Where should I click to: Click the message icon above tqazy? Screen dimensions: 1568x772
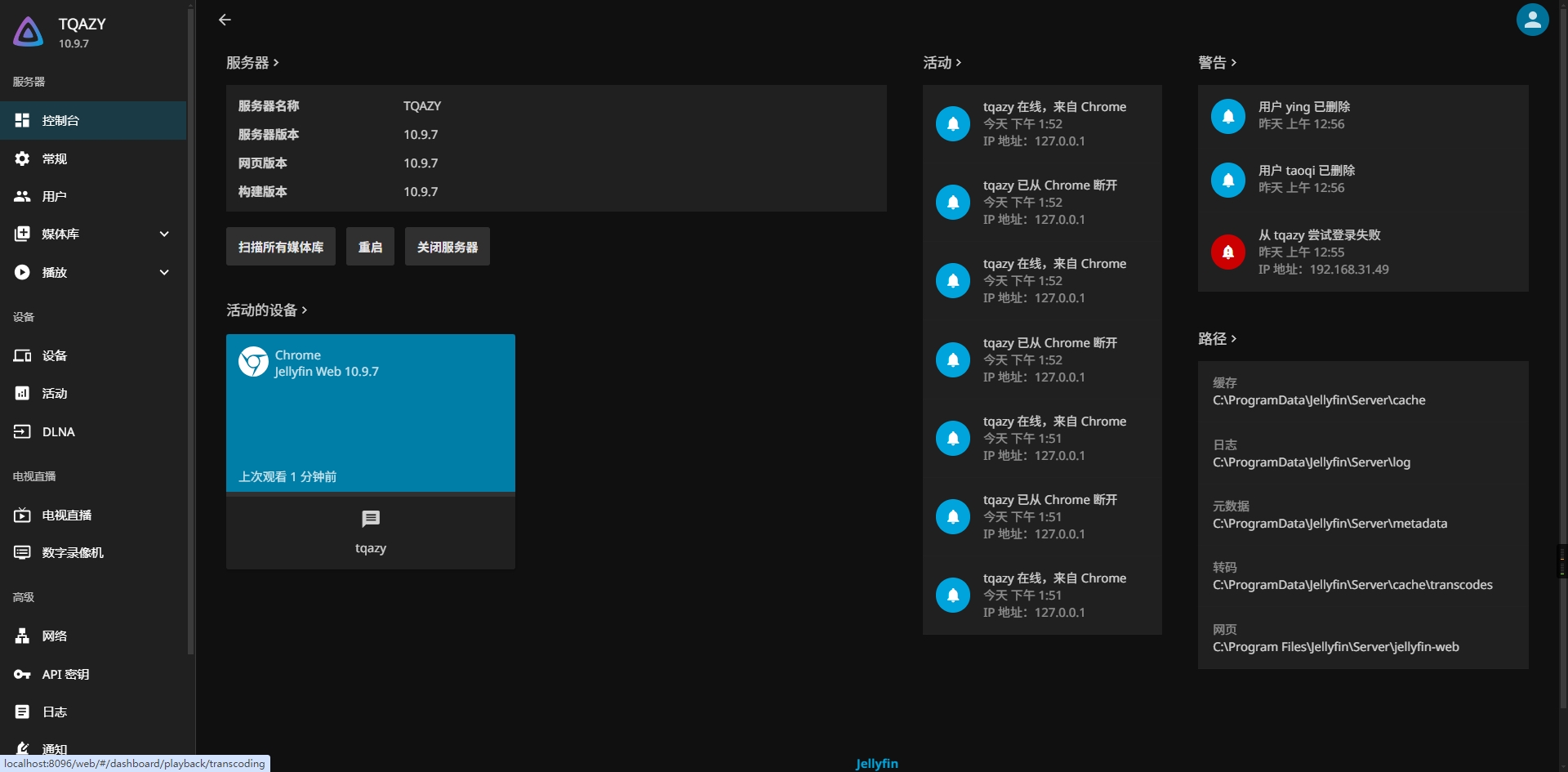tap(371, 519)
